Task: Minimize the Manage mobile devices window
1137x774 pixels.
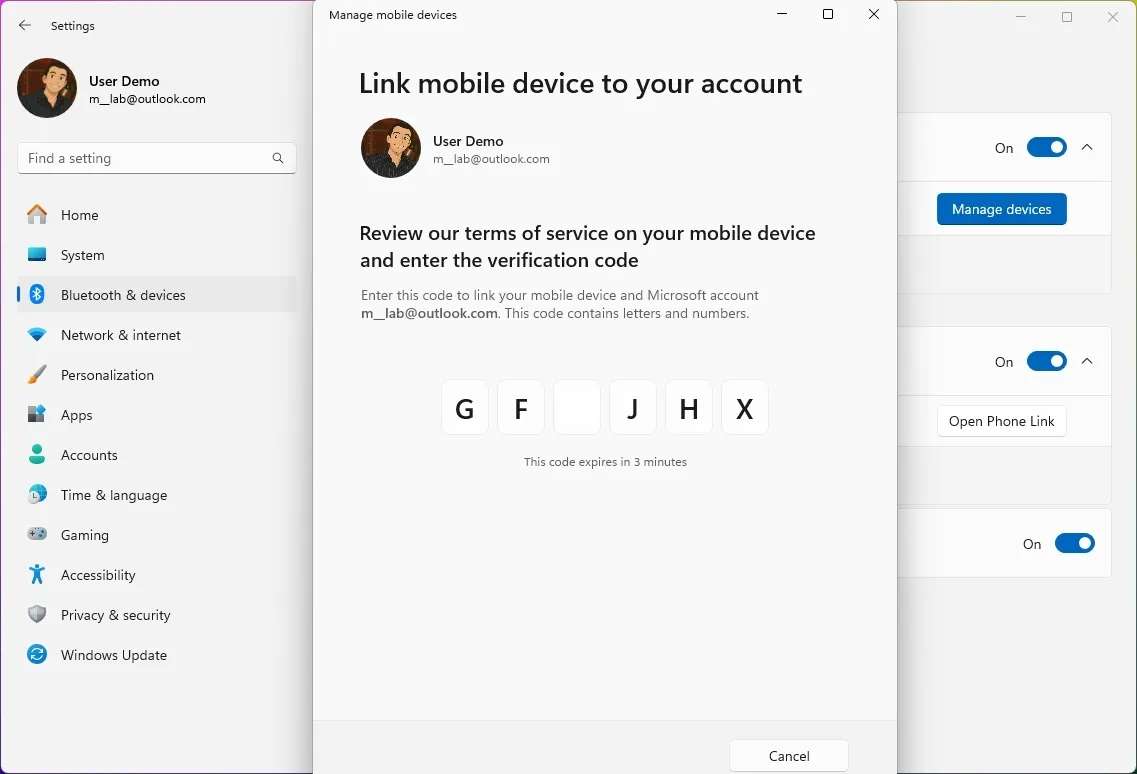Action: click(x=782, y=14)
